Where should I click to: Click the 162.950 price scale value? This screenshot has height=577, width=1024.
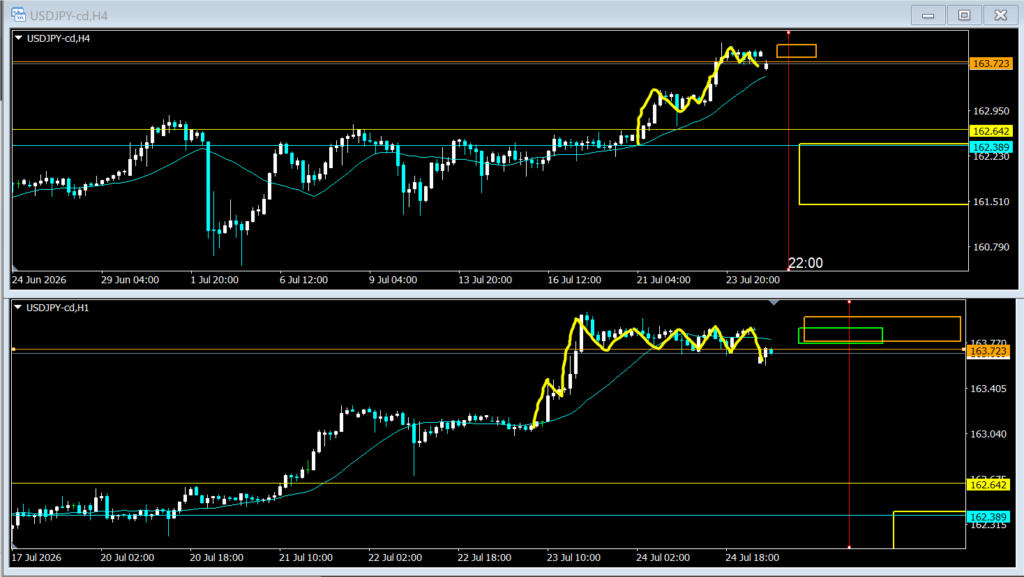click(x=991, y=111)
